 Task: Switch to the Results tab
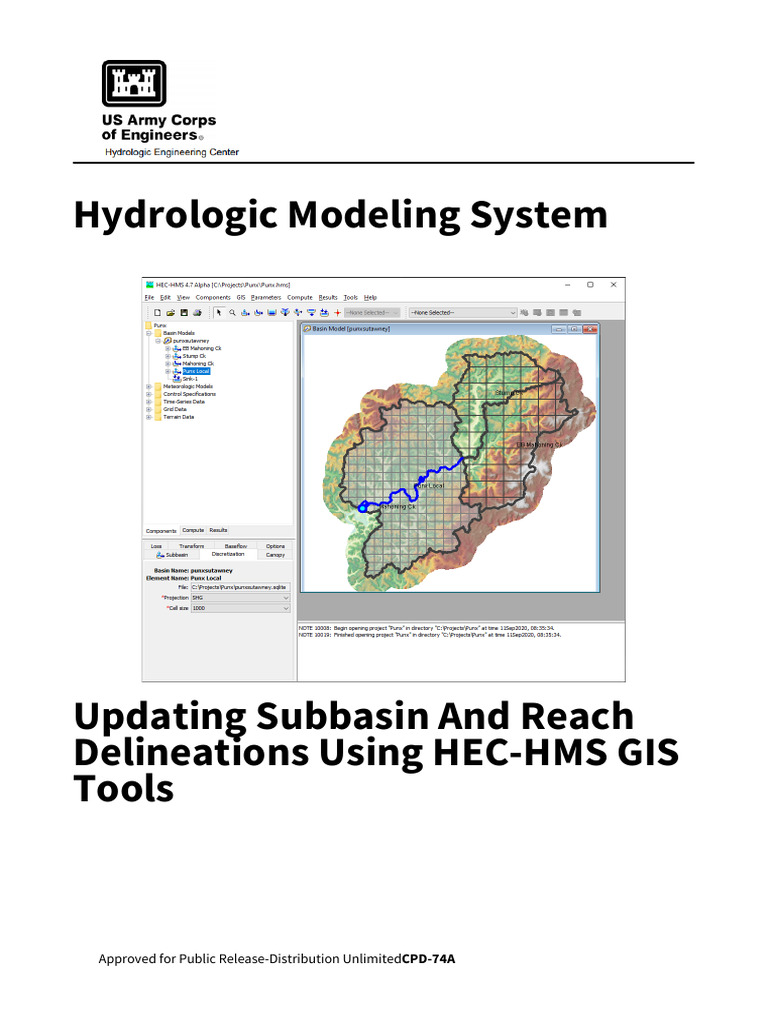(218, 530)
